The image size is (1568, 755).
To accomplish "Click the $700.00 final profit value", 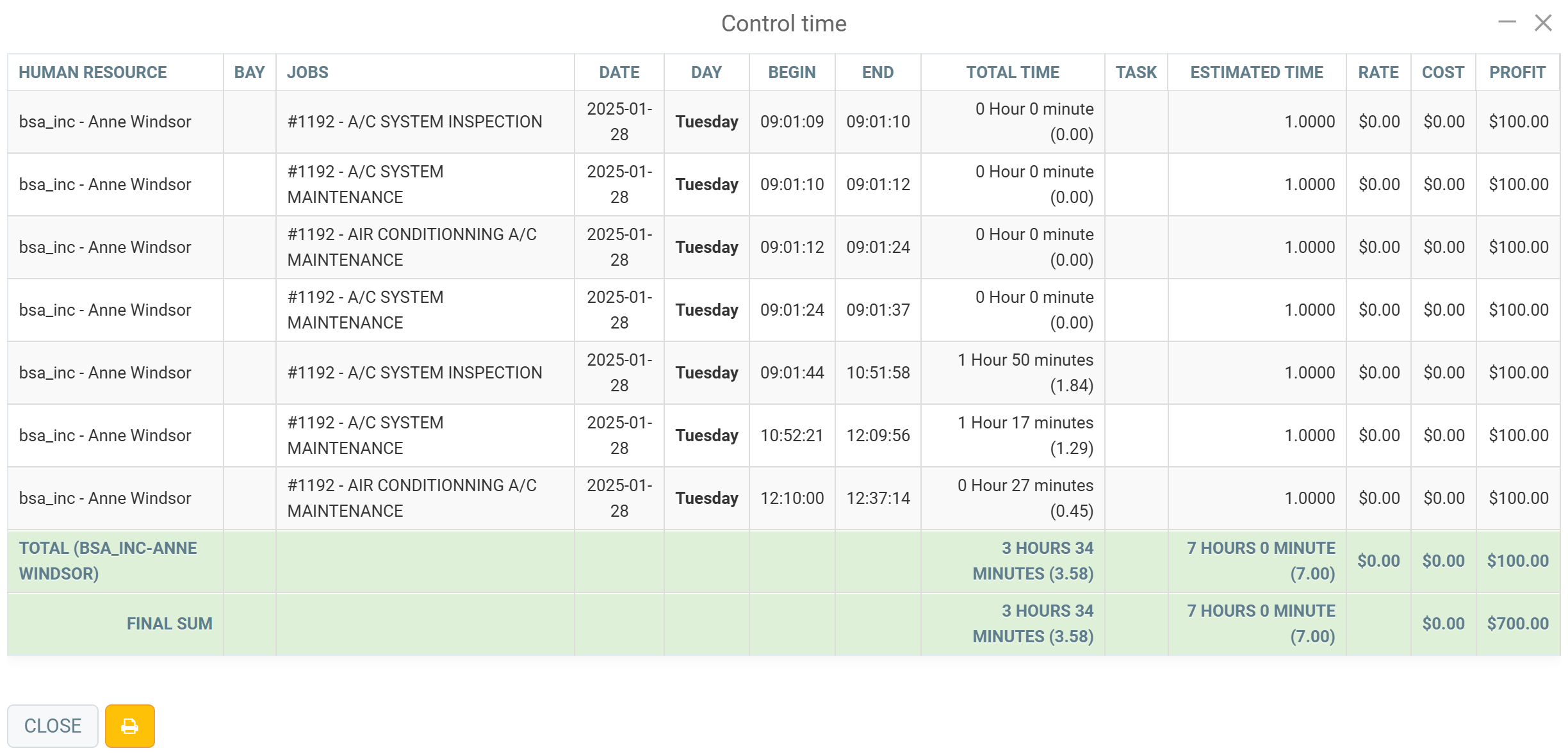I will click(1517, 624).
